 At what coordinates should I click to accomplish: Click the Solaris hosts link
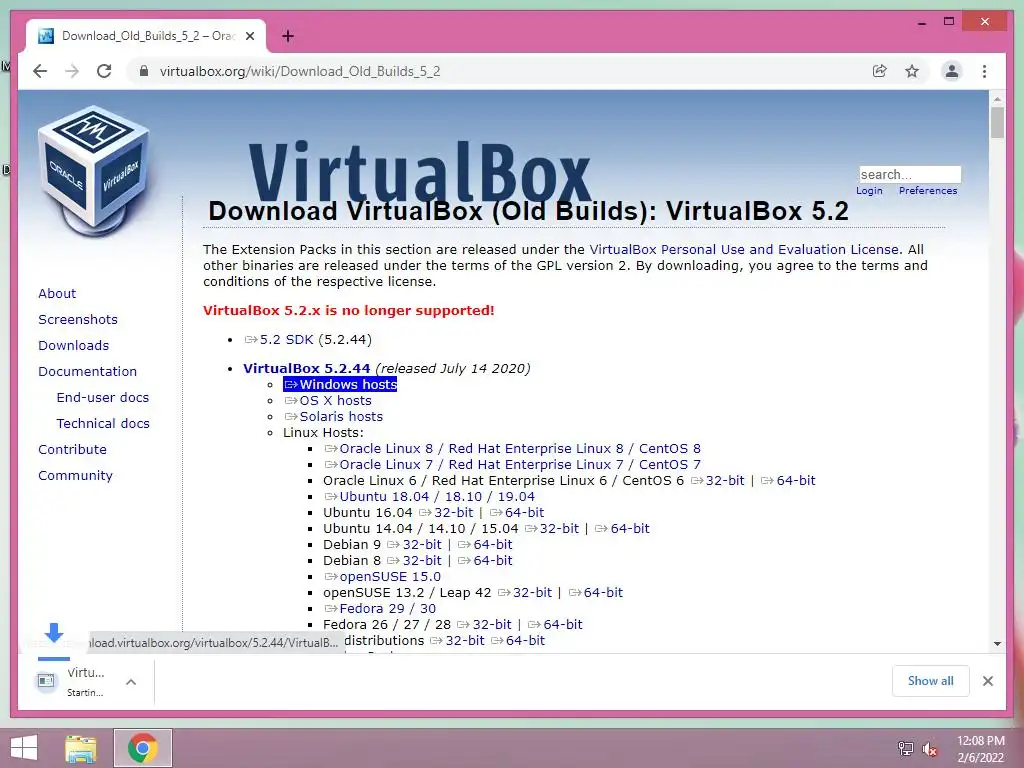(x=334, y=416)
